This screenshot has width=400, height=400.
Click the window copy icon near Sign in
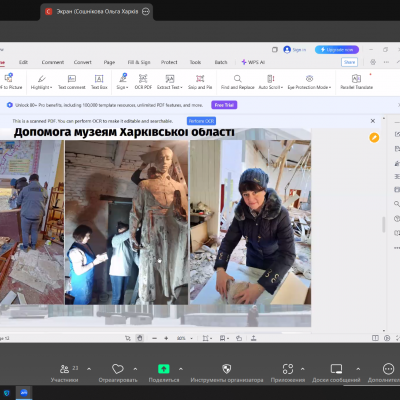coord(275,50)
